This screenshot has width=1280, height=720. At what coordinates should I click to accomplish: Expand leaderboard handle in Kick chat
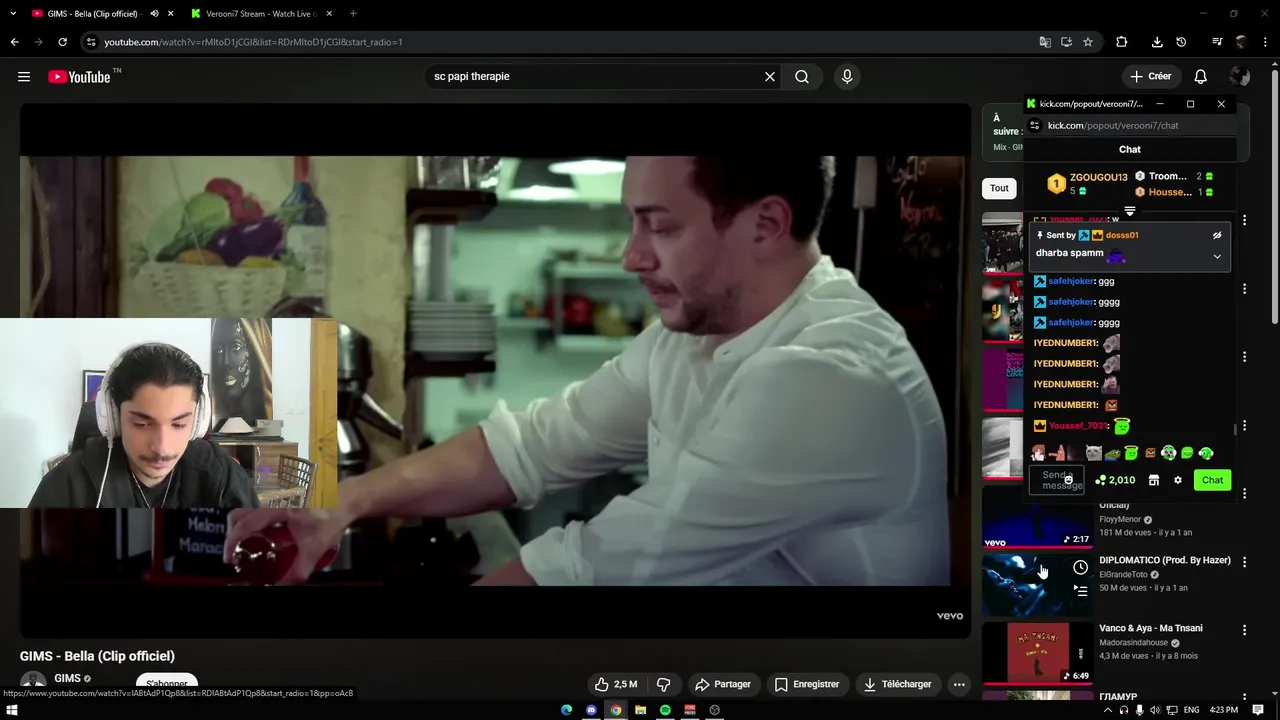[x=1130, y=211]
